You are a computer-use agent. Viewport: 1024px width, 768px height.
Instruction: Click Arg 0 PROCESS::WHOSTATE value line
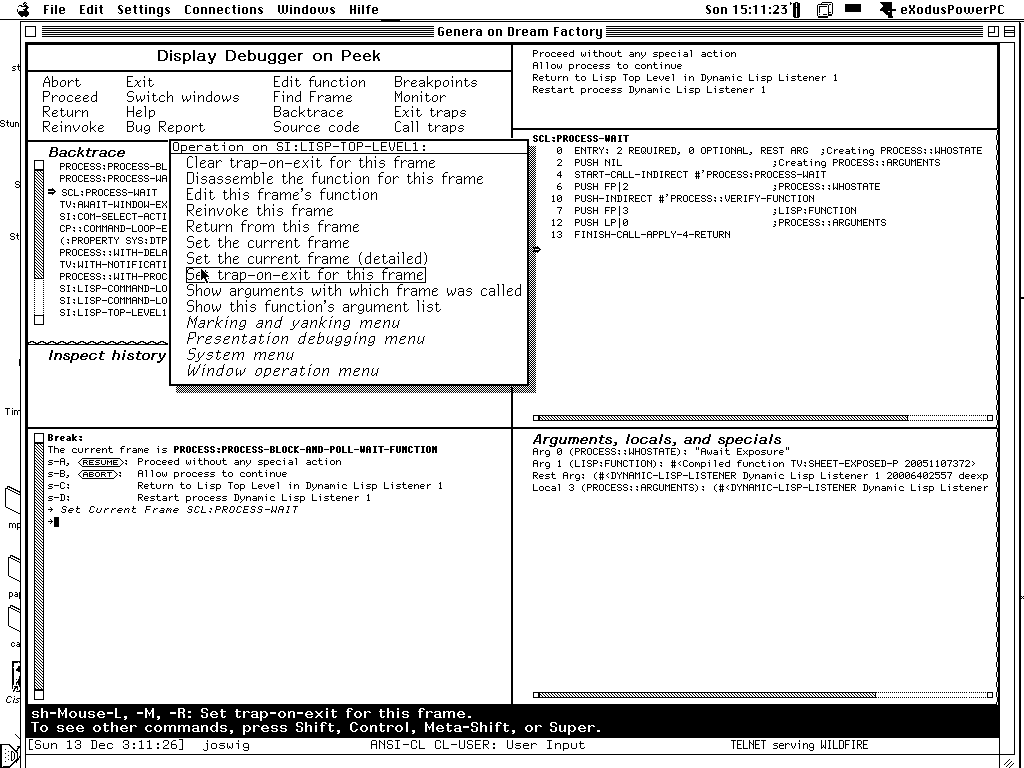(x=661, y=452)
